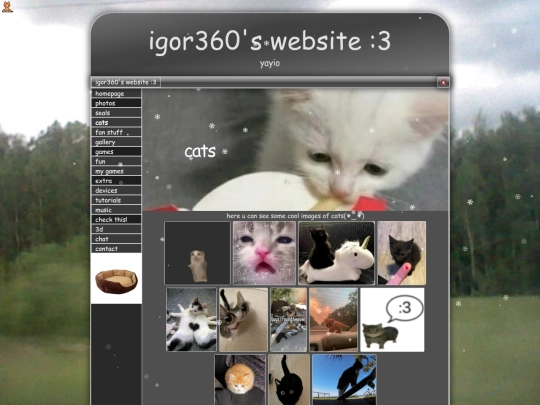Click the igor360's website :3 main heading
Screen dimensions: 540x405
point(270,41)
